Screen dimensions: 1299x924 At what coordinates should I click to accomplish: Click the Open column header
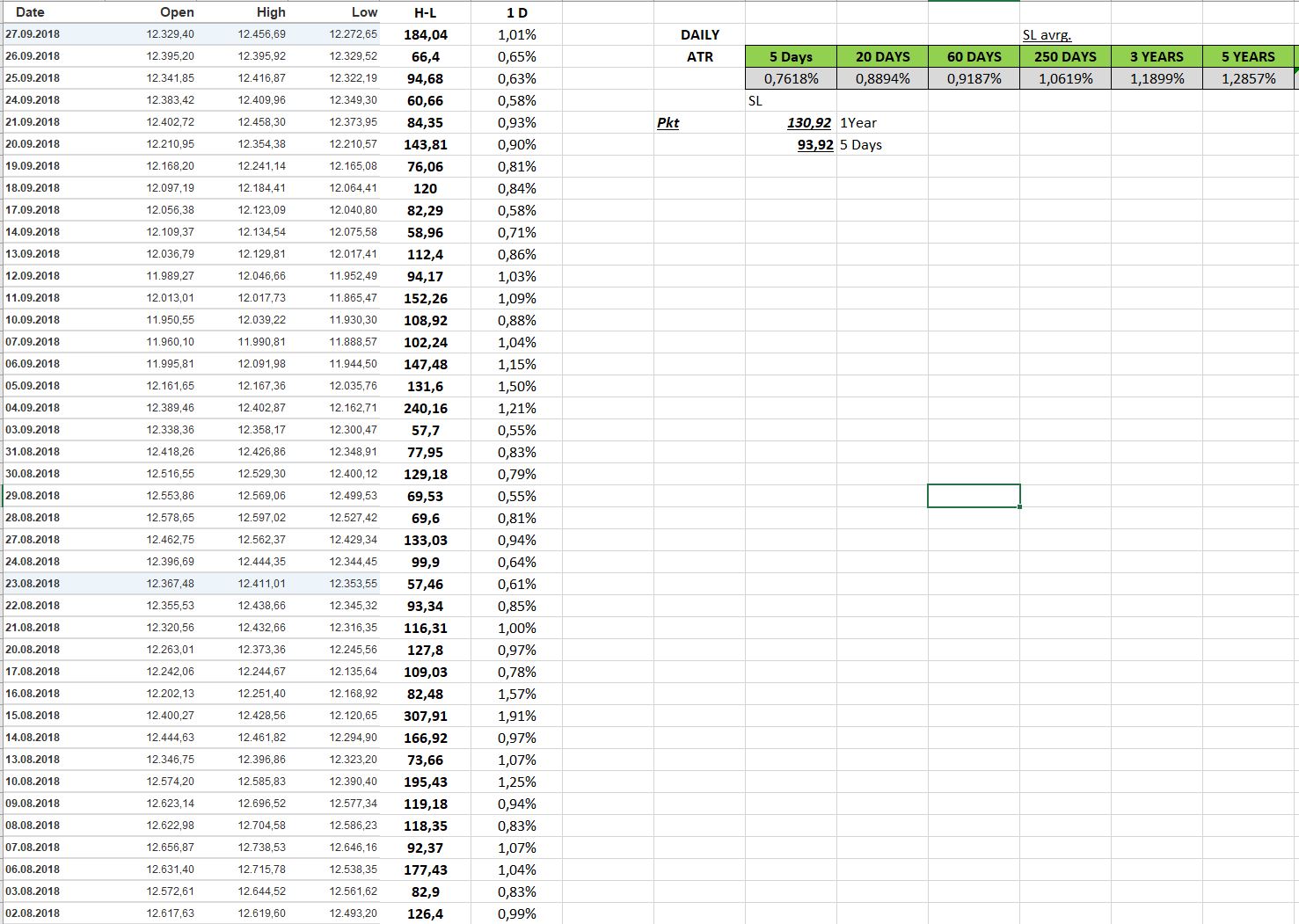coord(176,12)
